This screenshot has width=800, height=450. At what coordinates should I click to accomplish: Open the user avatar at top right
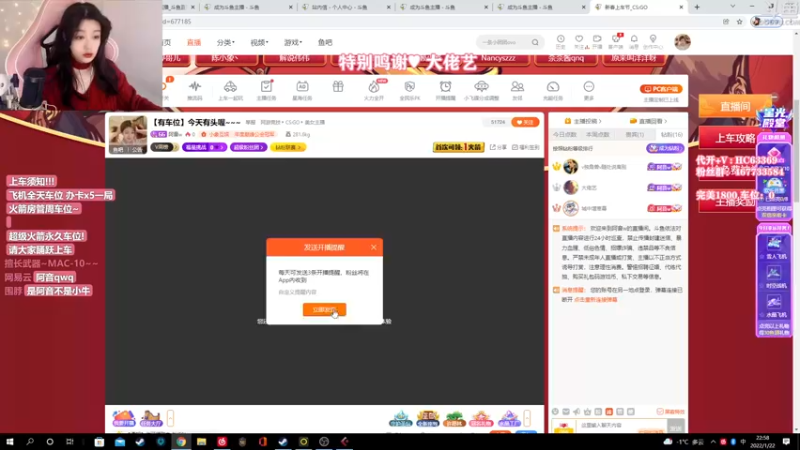coord(682,42)
